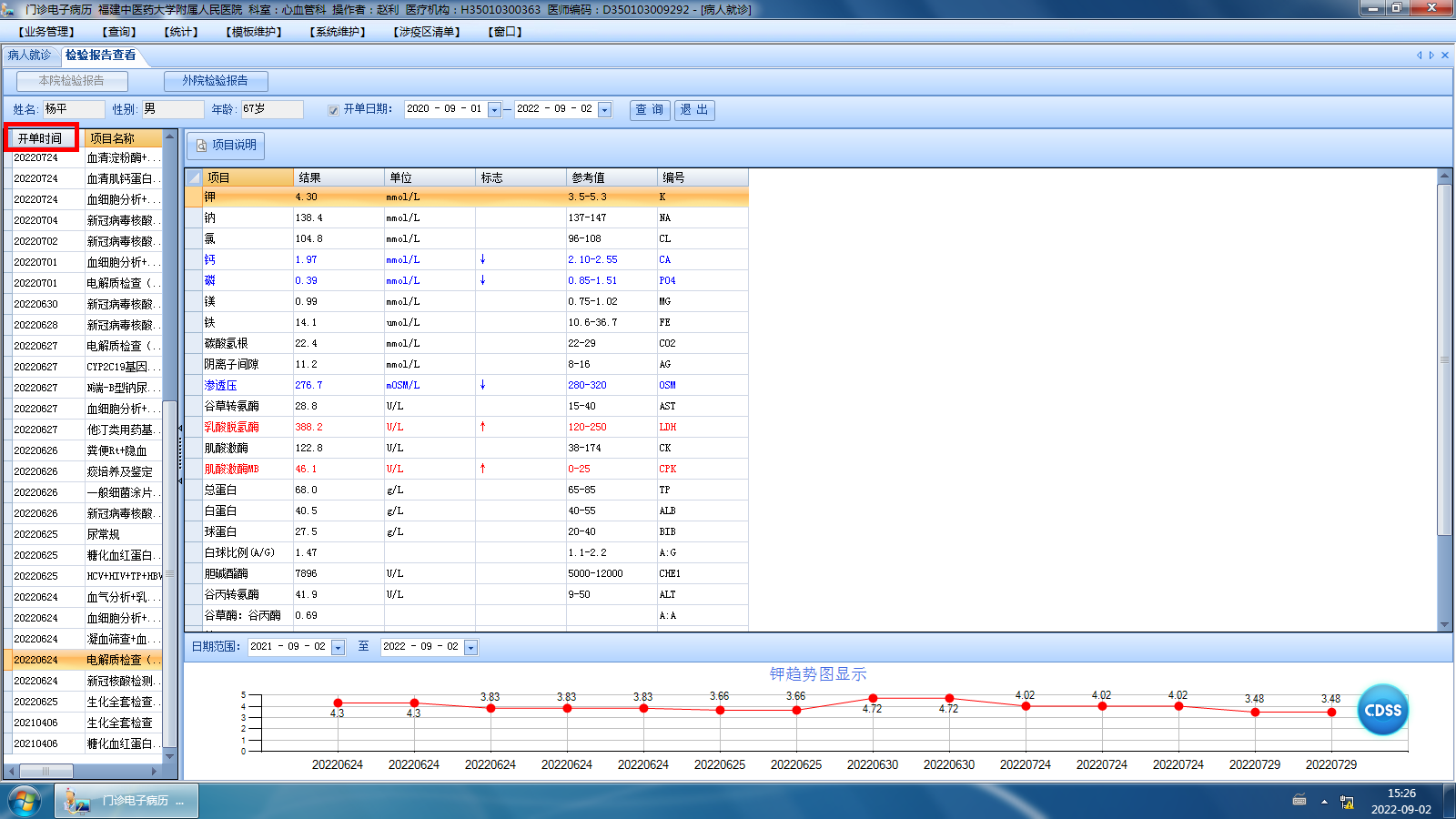Open the 涉疫区清单 menu
This screenshot has height=819, width=1456.
pyautogui.click(x=427, y=32)
